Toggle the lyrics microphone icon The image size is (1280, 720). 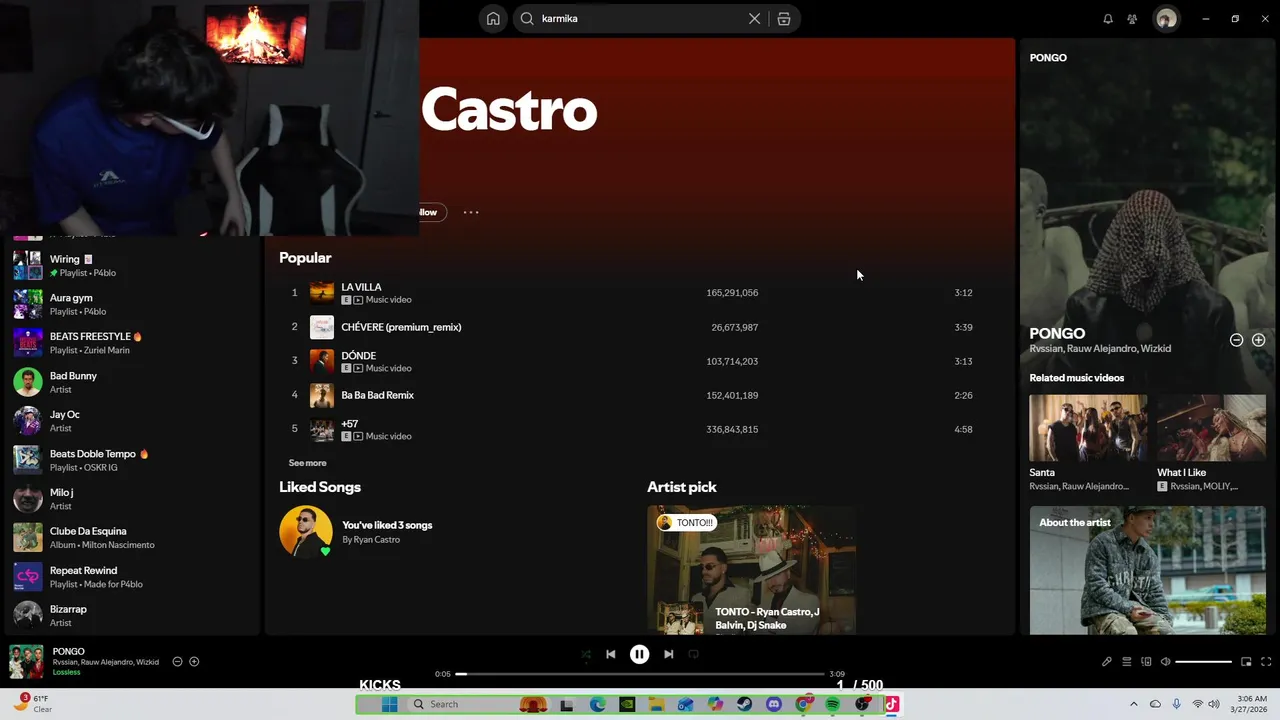(x=1106, y=661)
